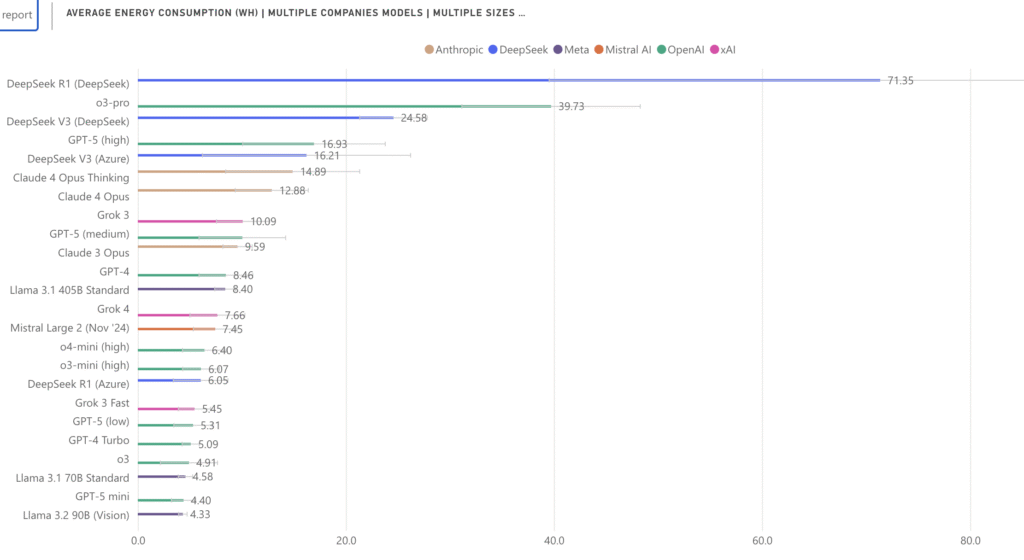1024x560 pixels.
Task: Click the Llama 3.1 405B Standard bar
Action: [x=175, y=289]
